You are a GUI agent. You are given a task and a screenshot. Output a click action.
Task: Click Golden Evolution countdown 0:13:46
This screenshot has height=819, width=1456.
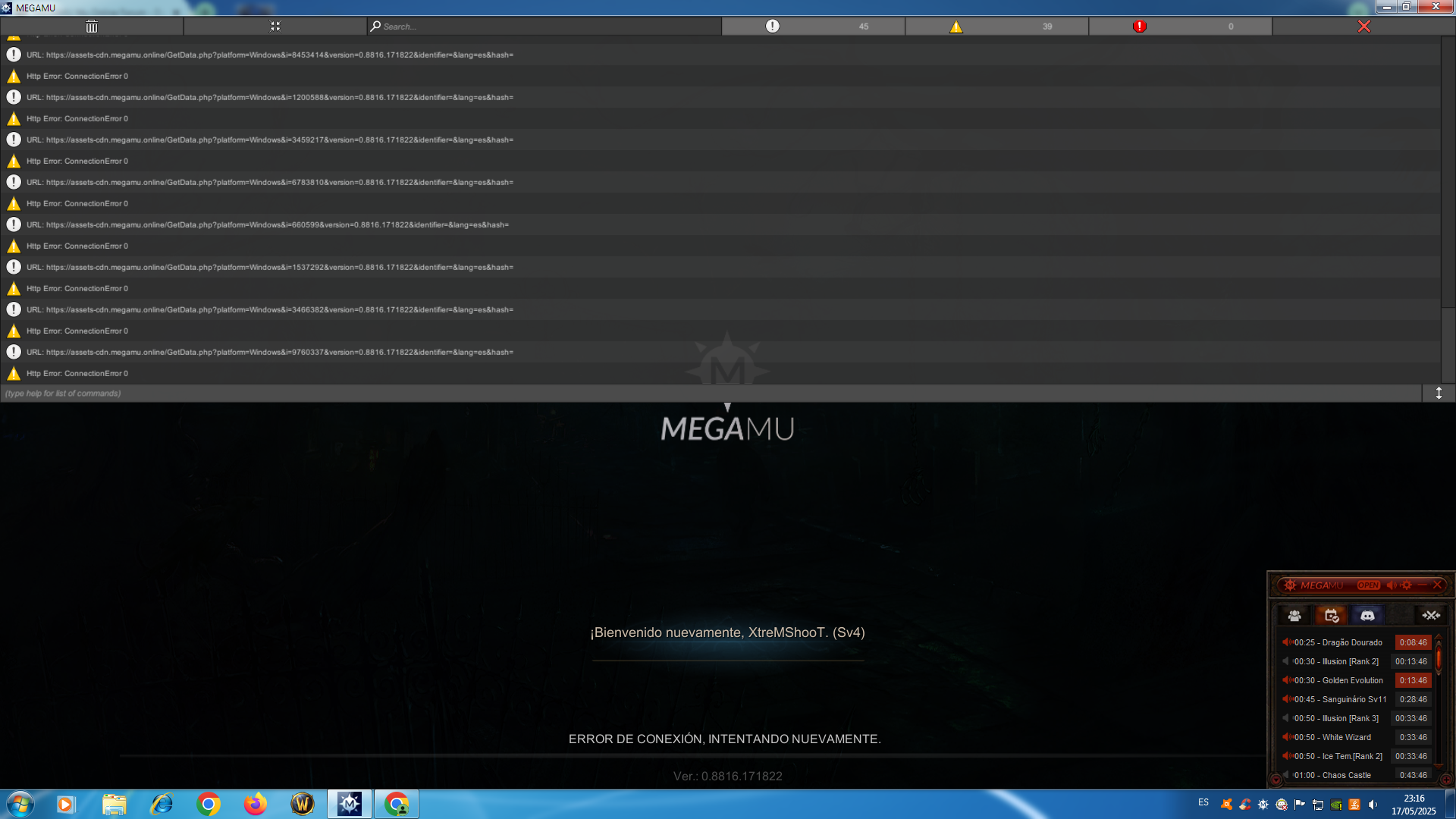pyautogui.click(x=1413, y=680)
